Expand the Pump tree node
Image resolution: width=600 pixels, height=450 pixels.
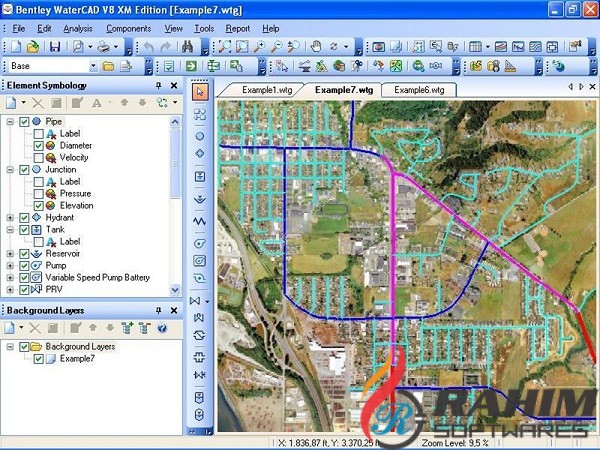pos(10,266)
